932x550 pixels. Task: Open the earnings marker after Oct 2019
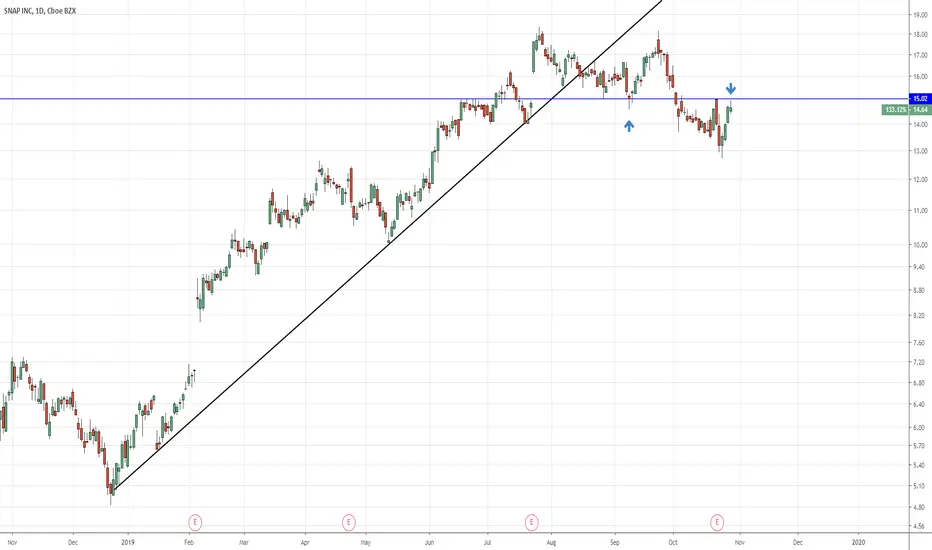pos(717,523)
